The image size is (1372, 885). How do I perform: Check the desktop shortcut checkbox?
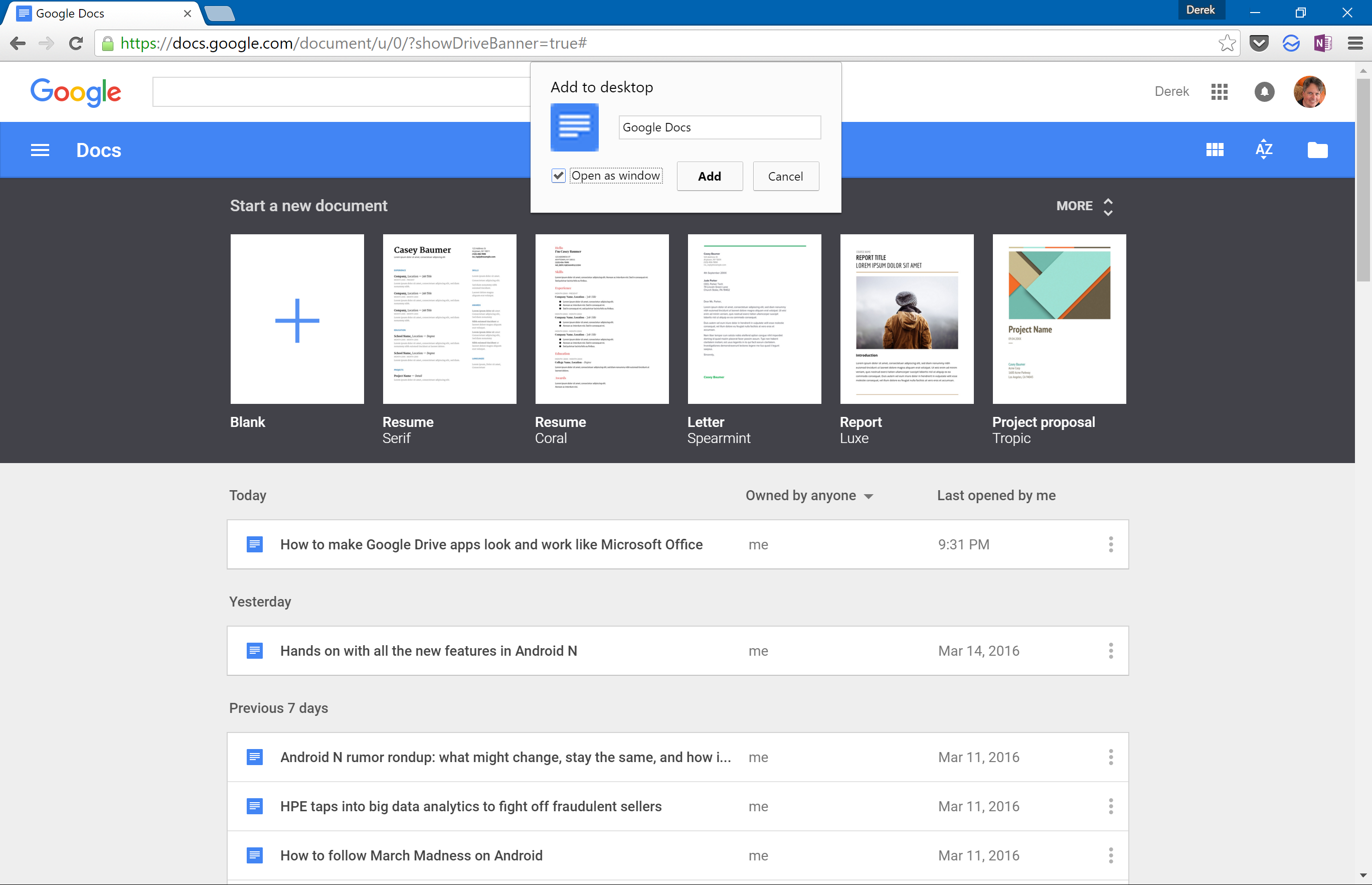557,176
